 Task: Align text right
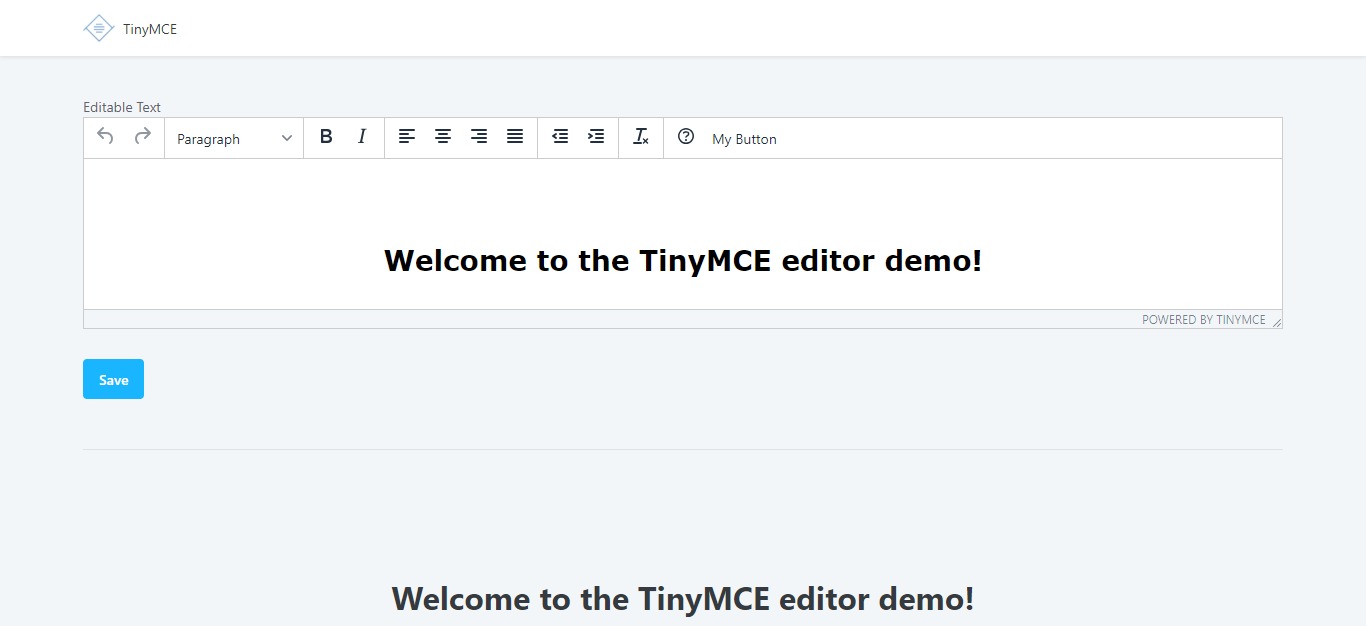[x=479, y=137]
